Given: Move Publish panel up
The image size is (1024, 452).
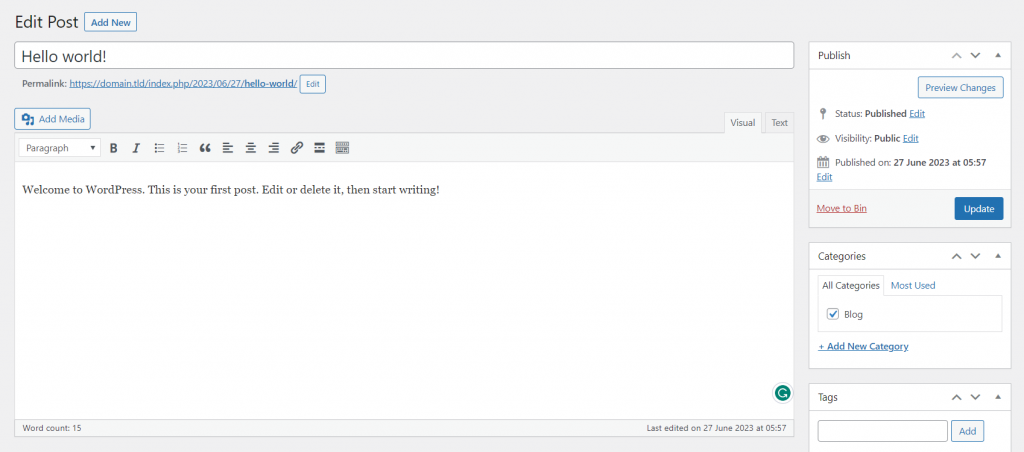Looking at the screenshot, I should pyautogui.click(x=956, y=56).
